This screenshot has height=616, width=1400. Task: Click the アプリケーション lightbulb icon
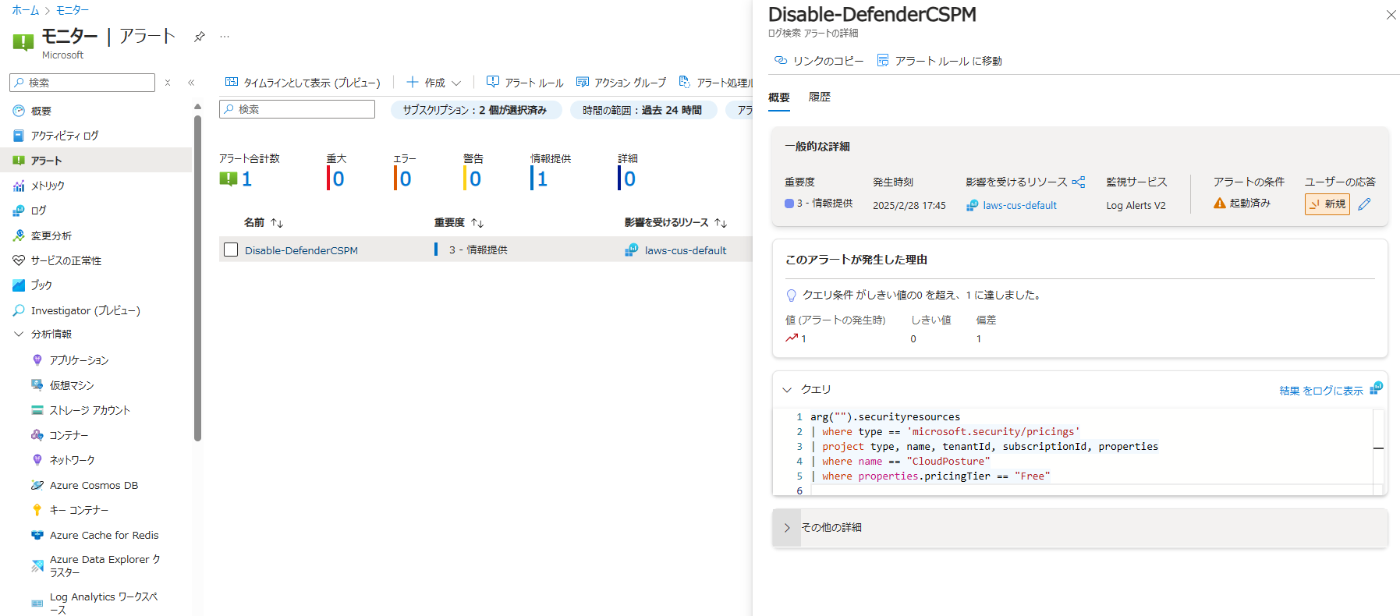37,360
